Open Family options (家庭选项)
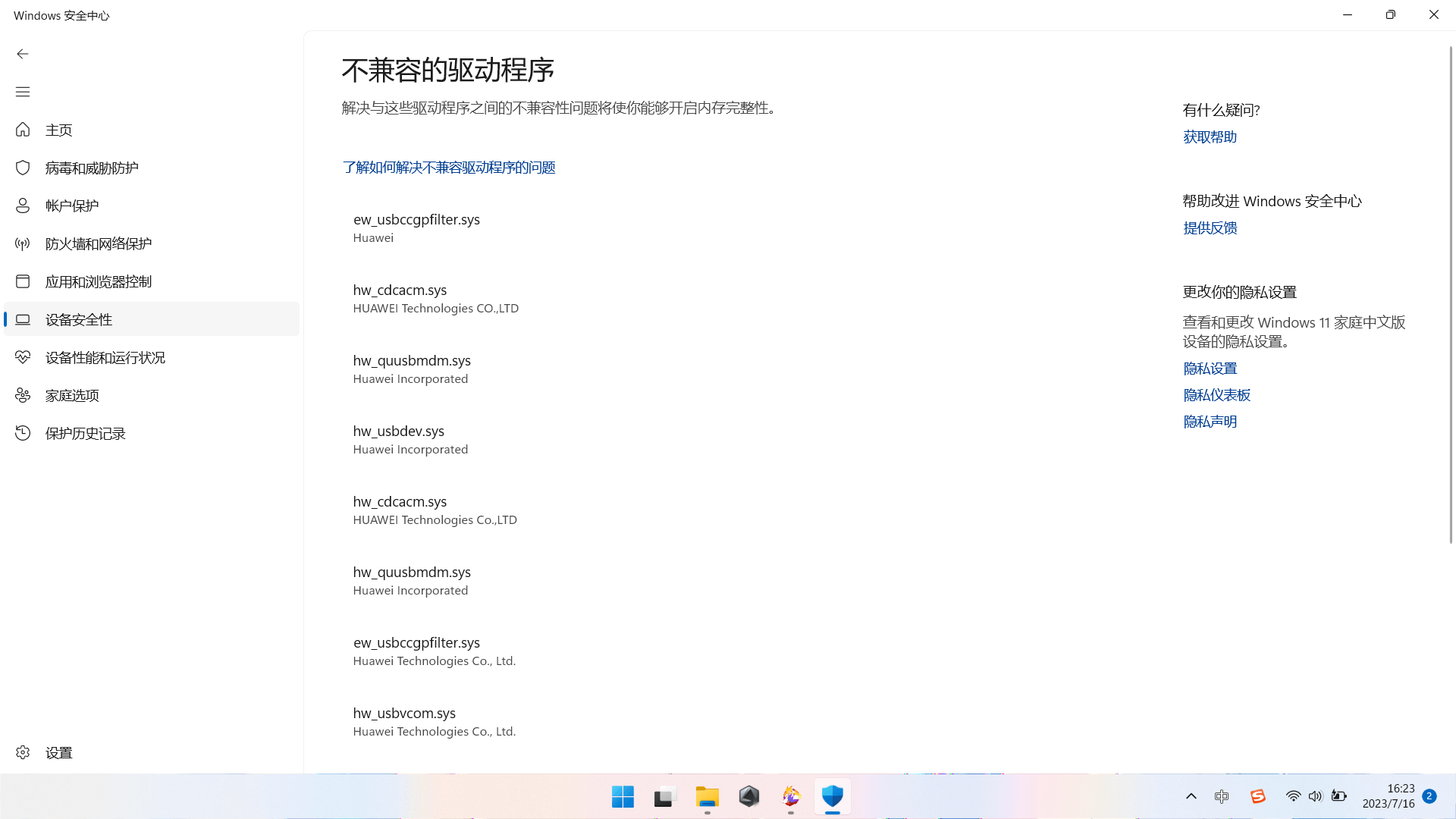1456x819 pixels. (x=71, y=395)
